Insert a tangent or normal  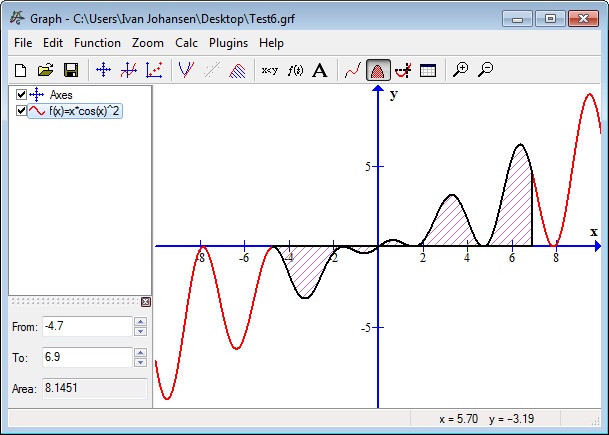186,70
